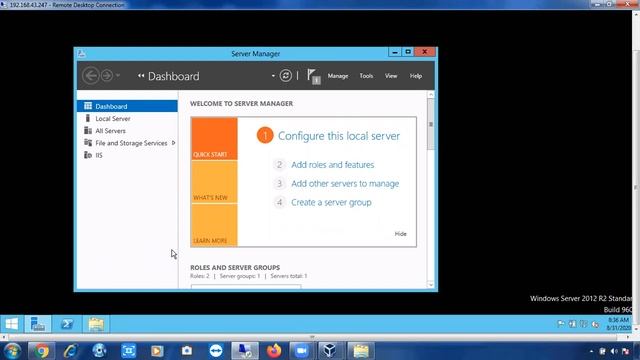Click scroll up arrow of Server Manager scrollbar

pyautogui.click(x=431, y=95)
